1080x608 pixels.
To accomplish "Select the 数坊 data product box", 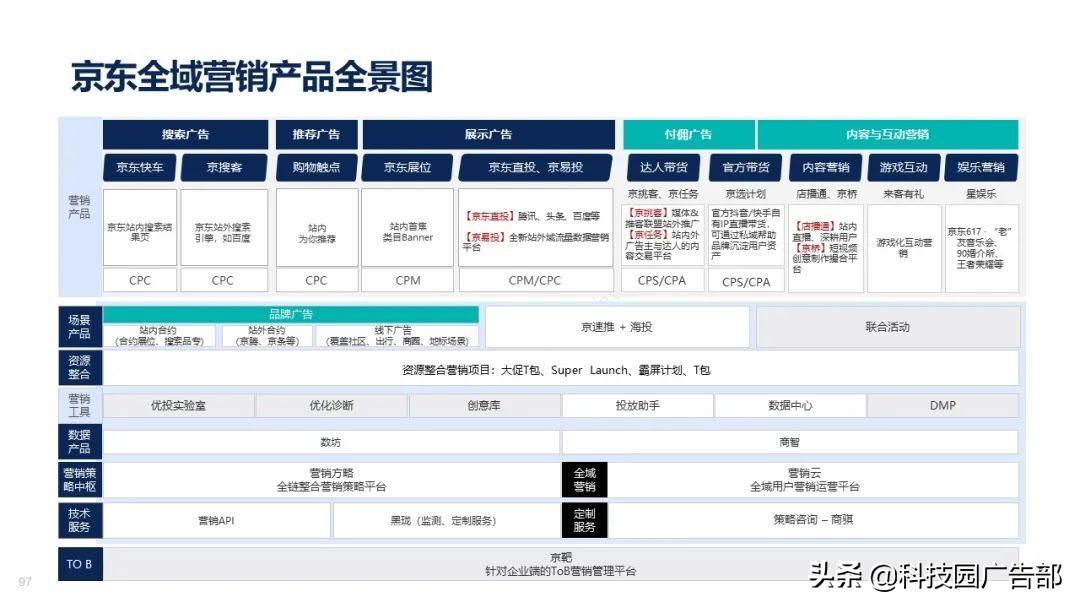I will (331, 442).
